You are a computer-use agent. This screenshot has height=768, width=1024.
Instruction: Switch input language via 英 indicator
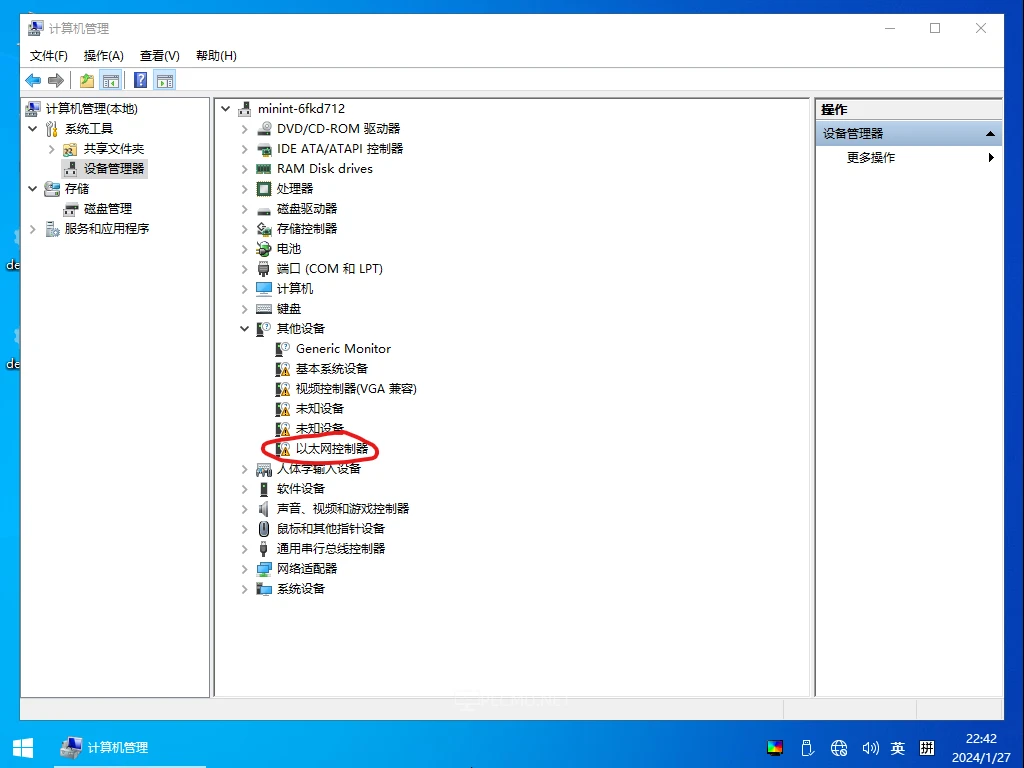click(898, 748)
